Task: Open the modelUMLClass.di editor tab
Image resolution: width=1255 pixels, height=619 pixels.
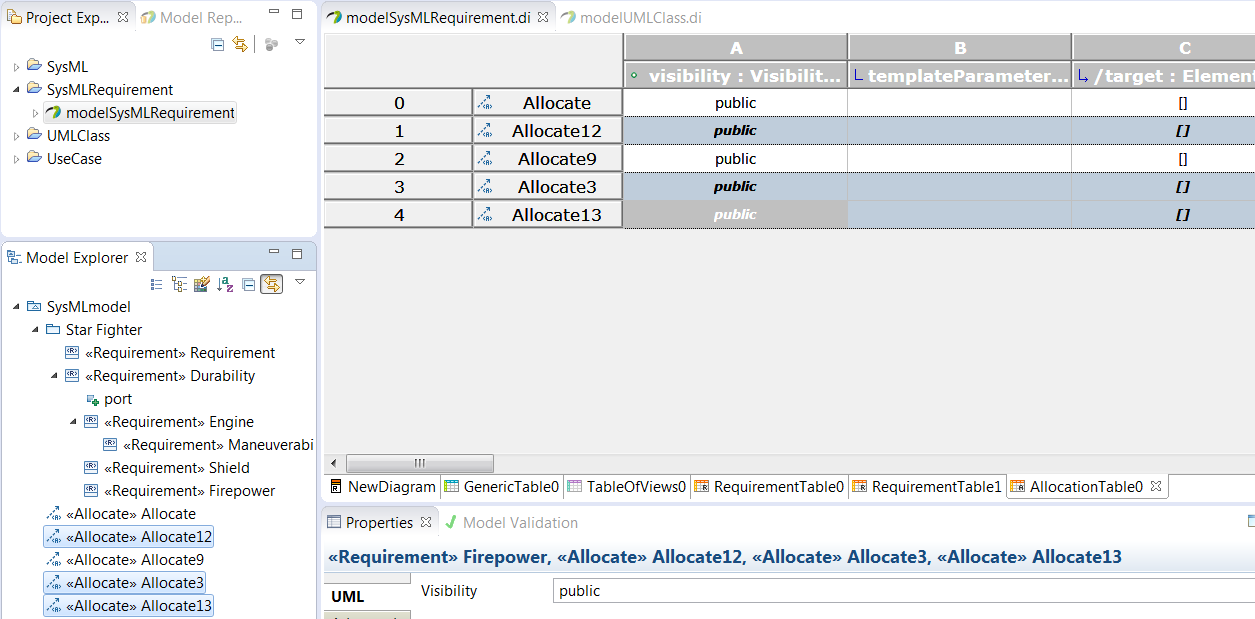Action: 631,17
